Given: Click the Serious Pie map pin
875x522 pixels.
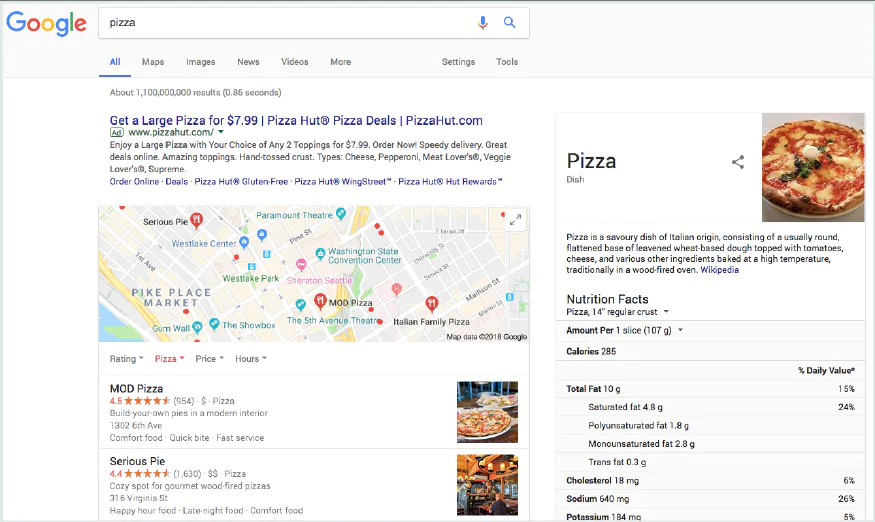Looking at the screenshot, I should point(196,221).
